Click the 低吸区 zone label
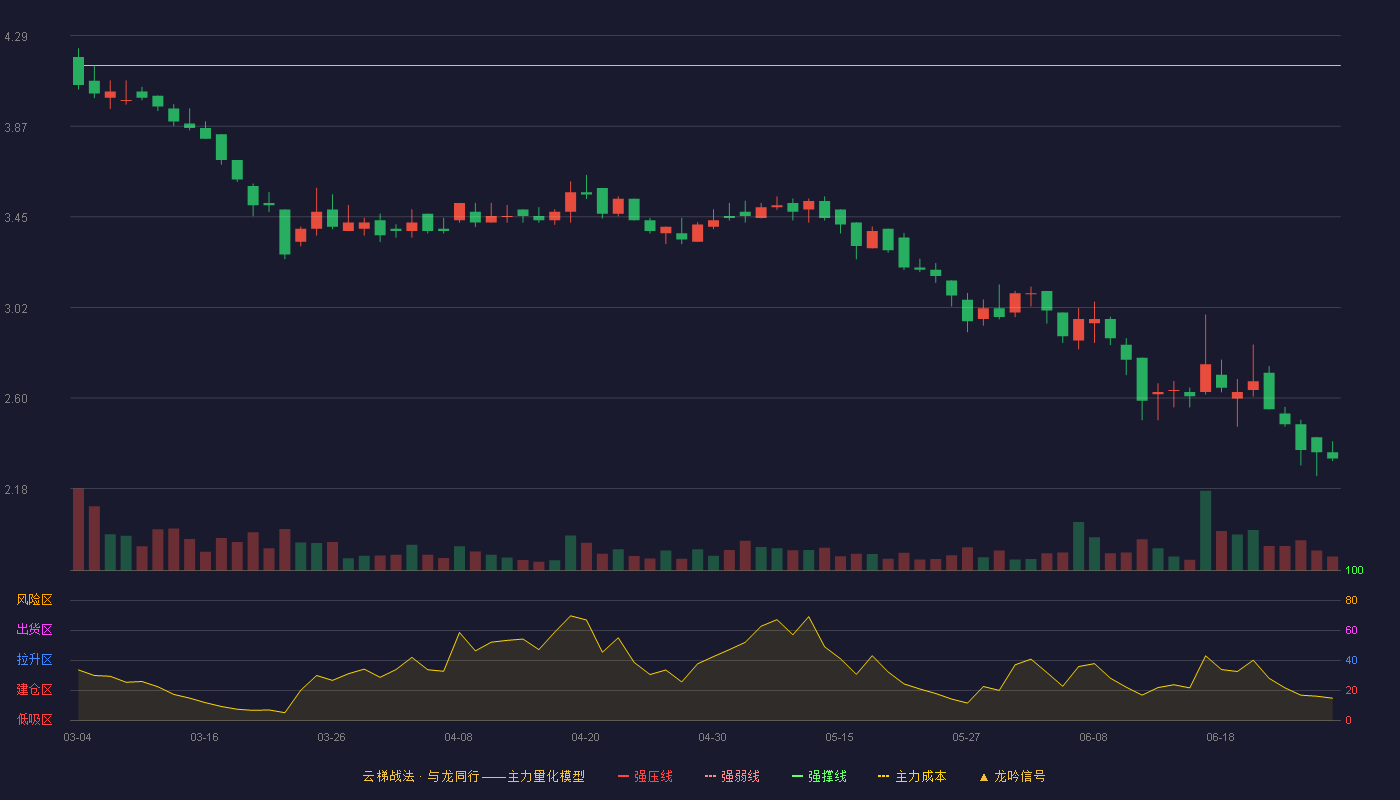Screen dimensions: 1400x800 point(34,719)
